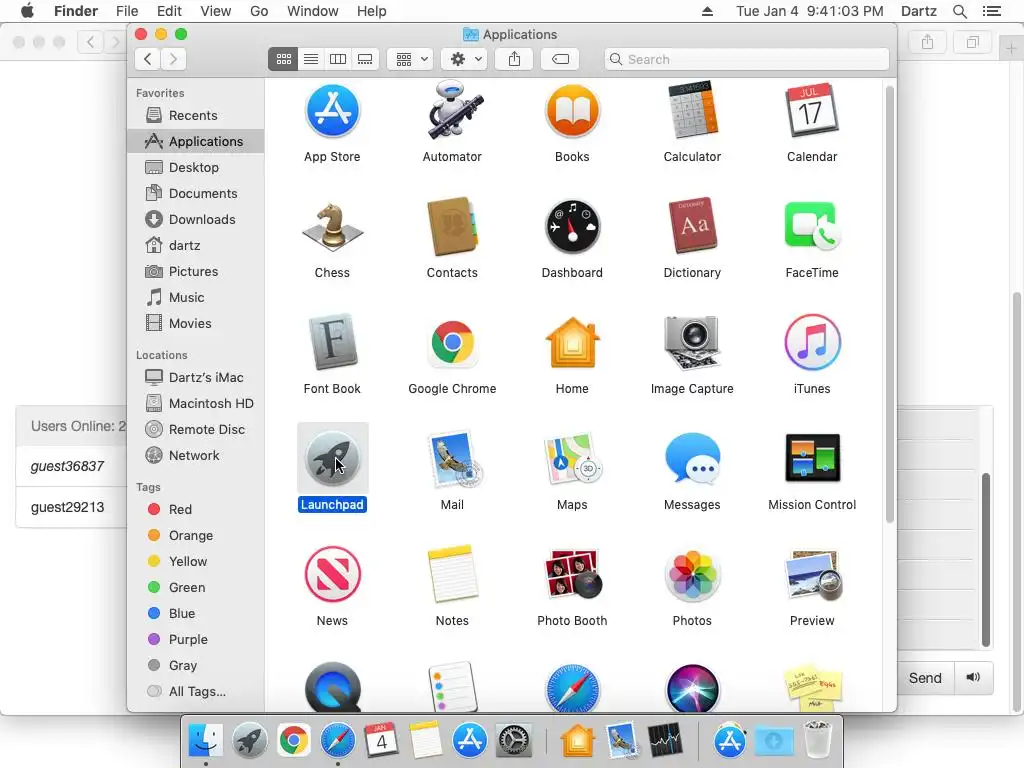Image resolution: width=1024 pixels, height=768 pixels.
Task: Open the App Store application icon
Action: [332, 111]
